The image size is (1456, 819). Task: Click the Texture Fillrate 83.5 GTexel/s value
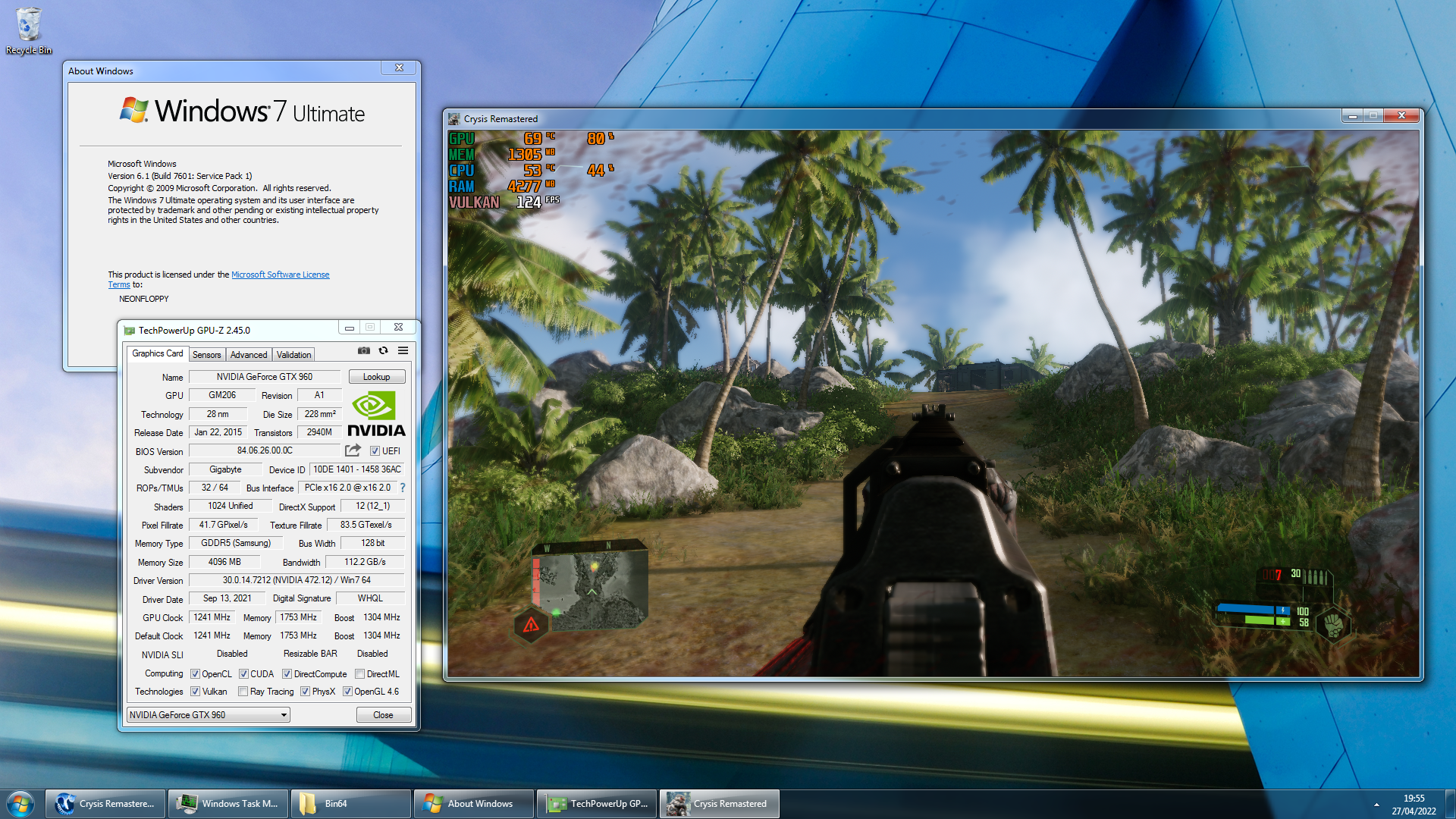[x=366, y=525]
